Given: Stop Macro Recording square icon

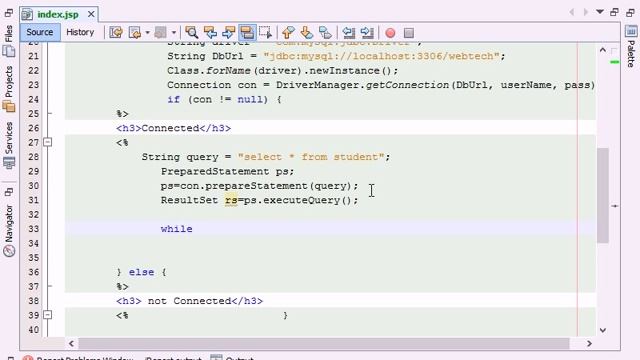Looking at the screenshot, I should 409,33.
